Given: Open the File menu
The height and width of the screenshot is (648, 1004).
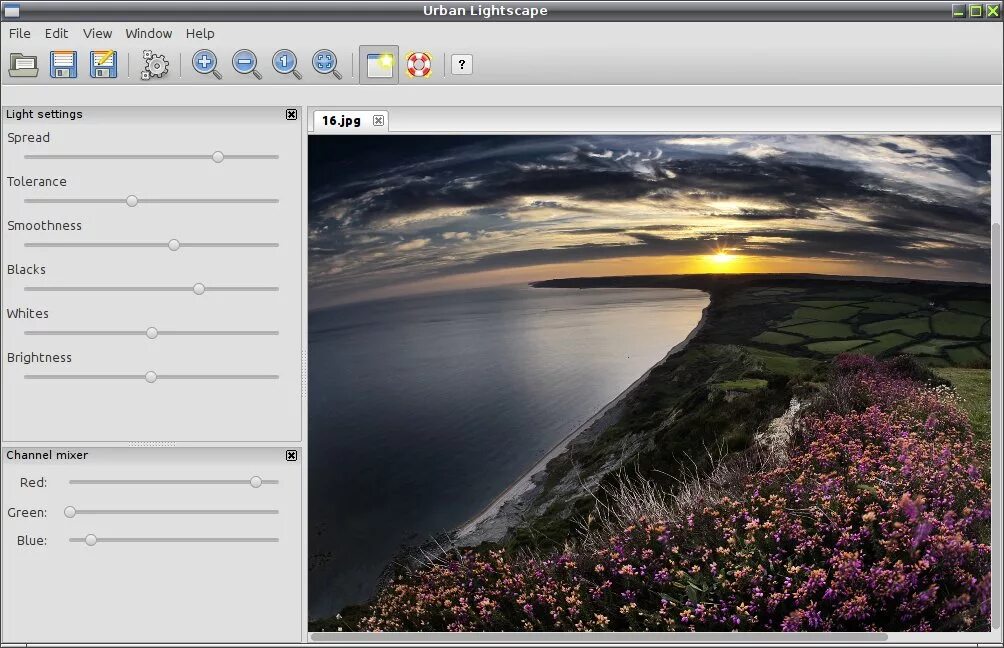Looking at the screenshot, I should (19, 33).
